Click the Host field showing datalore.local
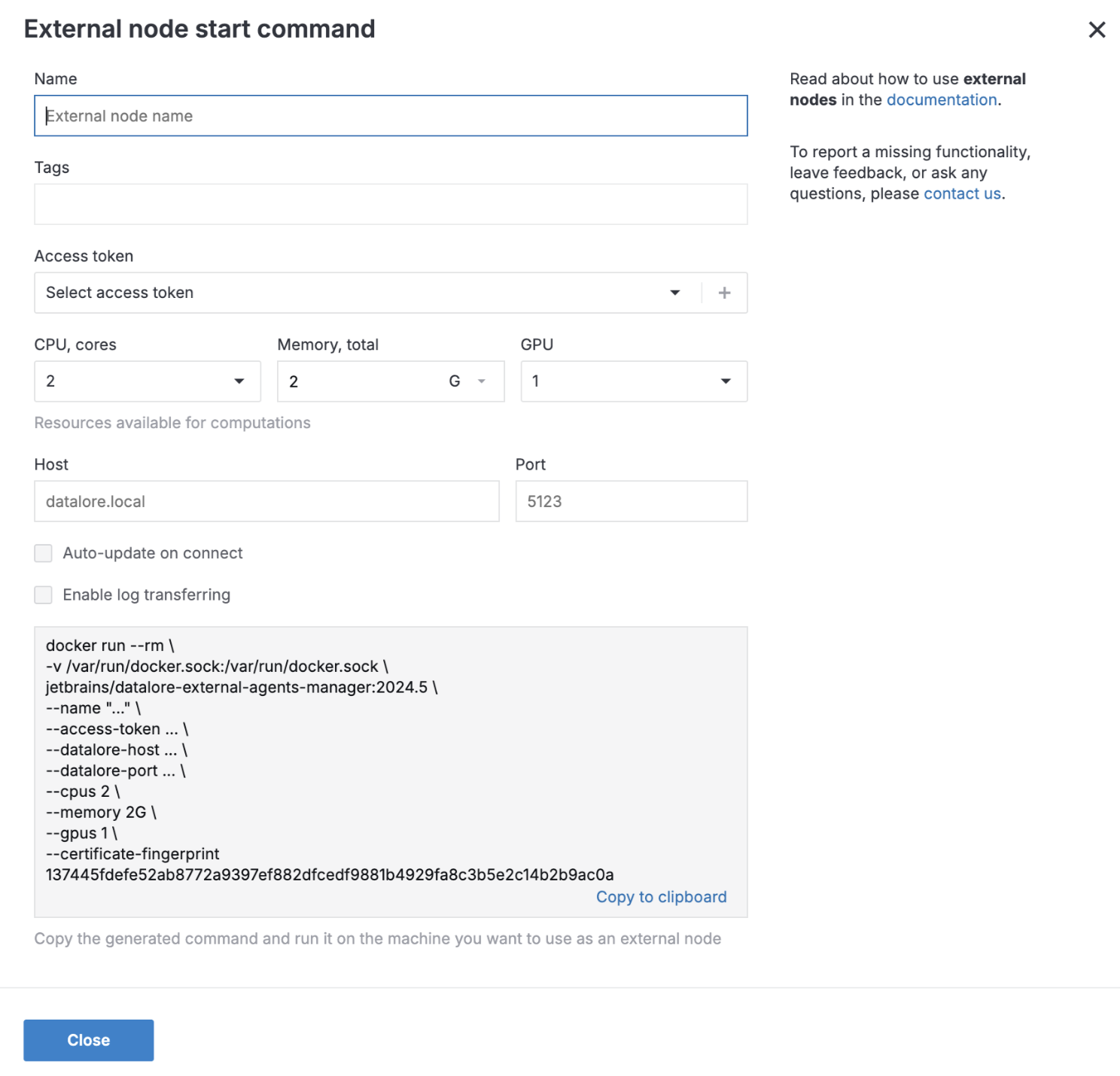The image size is (1120, 1076). click(266, 502)
